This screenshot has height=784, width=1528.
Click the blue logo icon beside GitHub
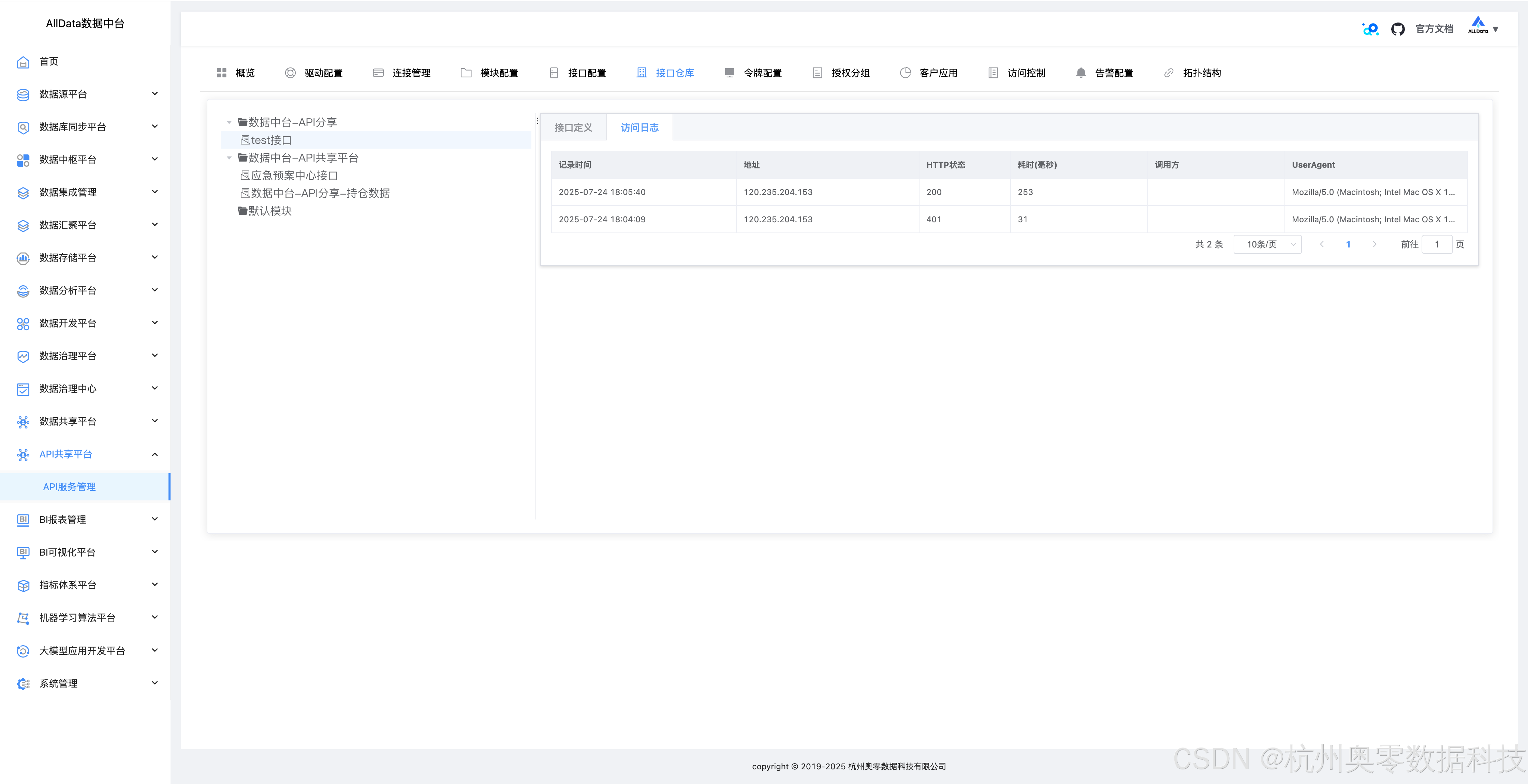click(1371, 29)
